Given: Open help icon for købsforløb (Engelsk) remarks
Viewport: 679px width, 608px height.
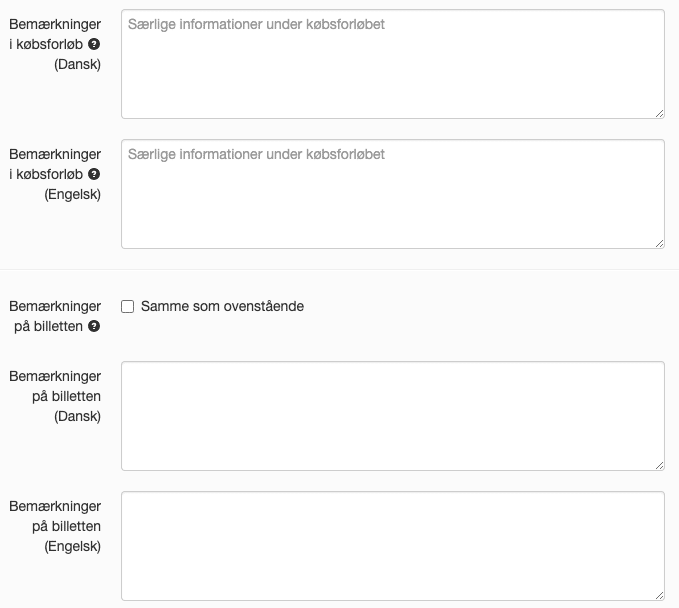Looking at the screenshot, I should (94, 174).
